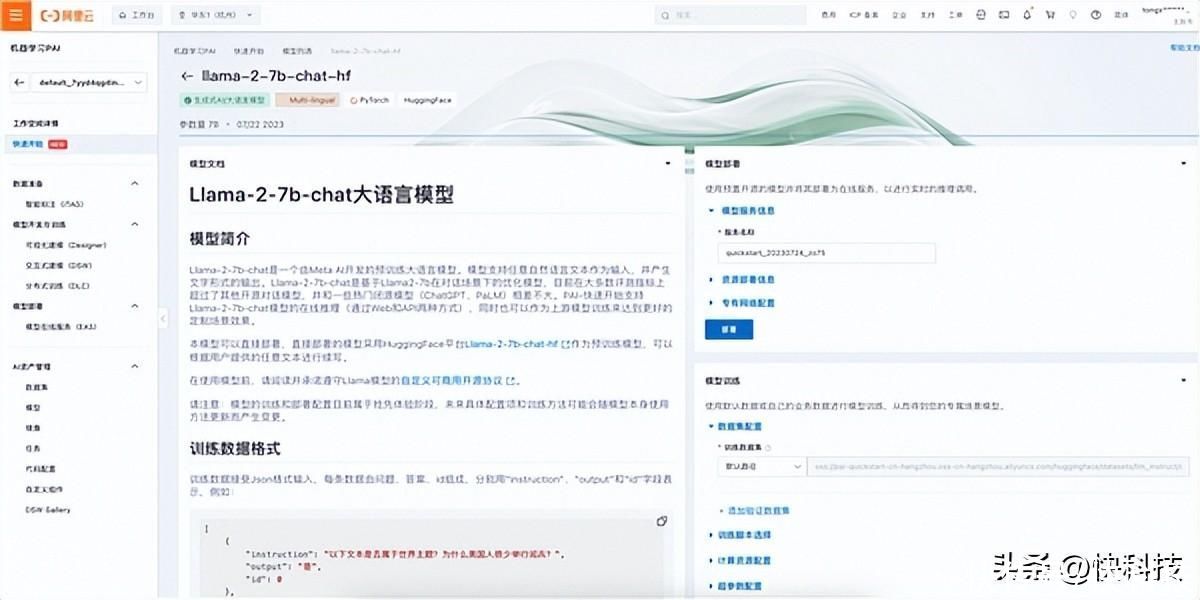
Task: Open the region selector dropdown in top bar
Action: coord(215,15)
